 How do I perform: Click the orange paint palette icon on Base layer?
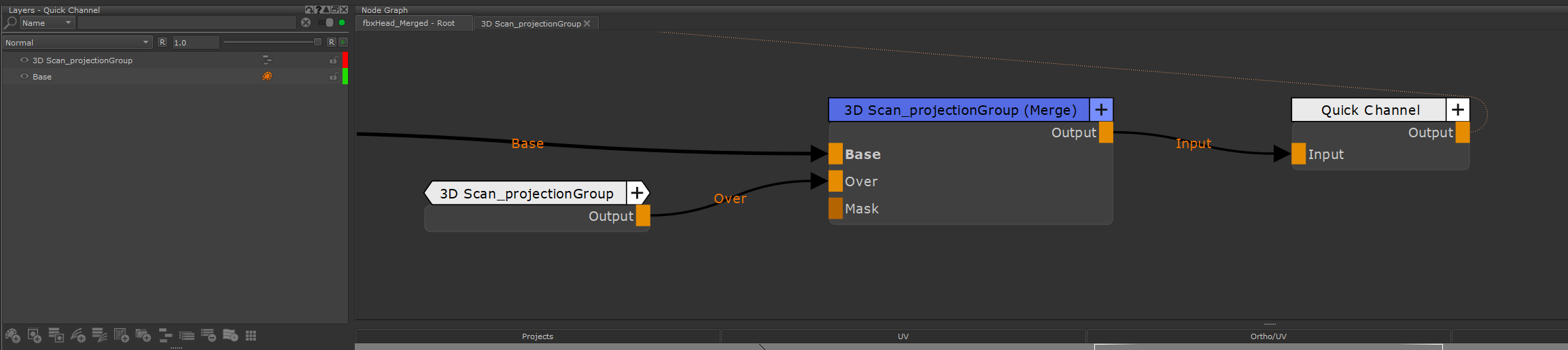point(267,76)
